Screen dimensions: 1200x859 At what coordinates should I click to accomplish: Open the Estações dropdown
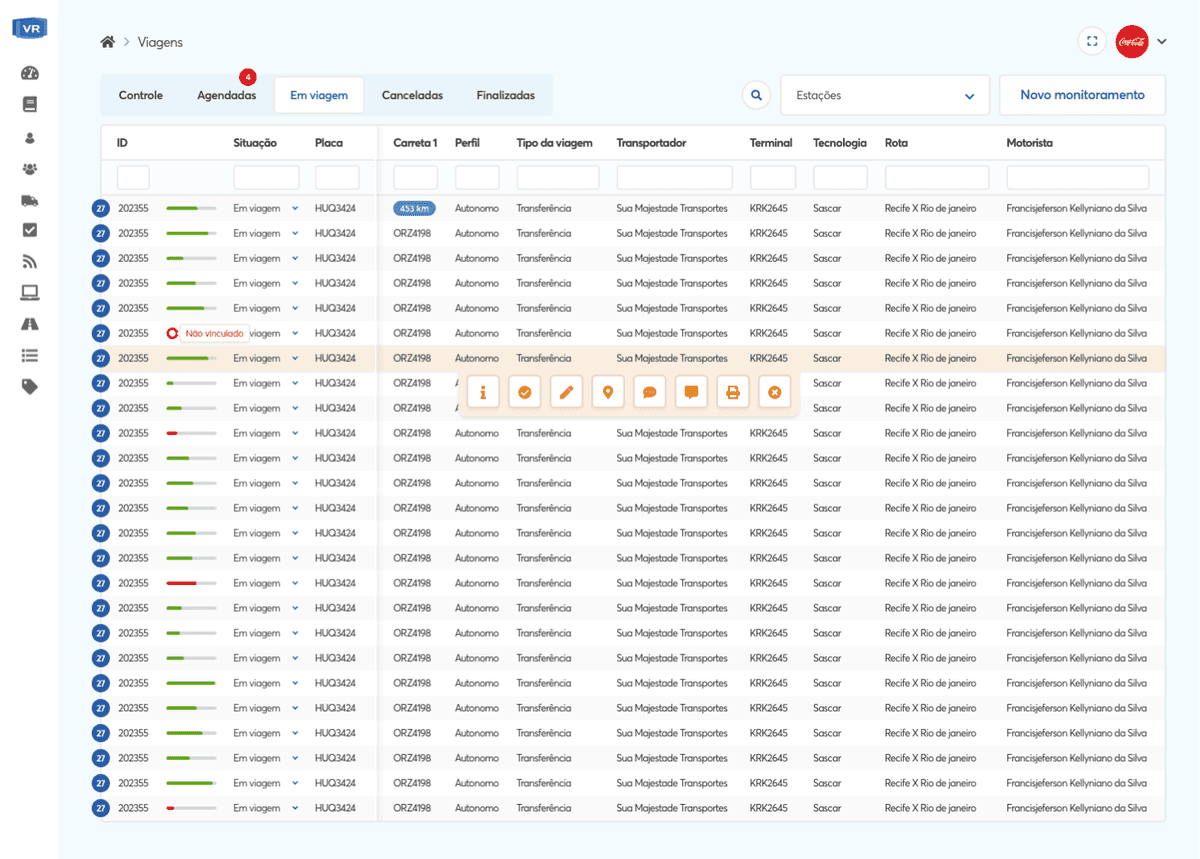(884, 96)
